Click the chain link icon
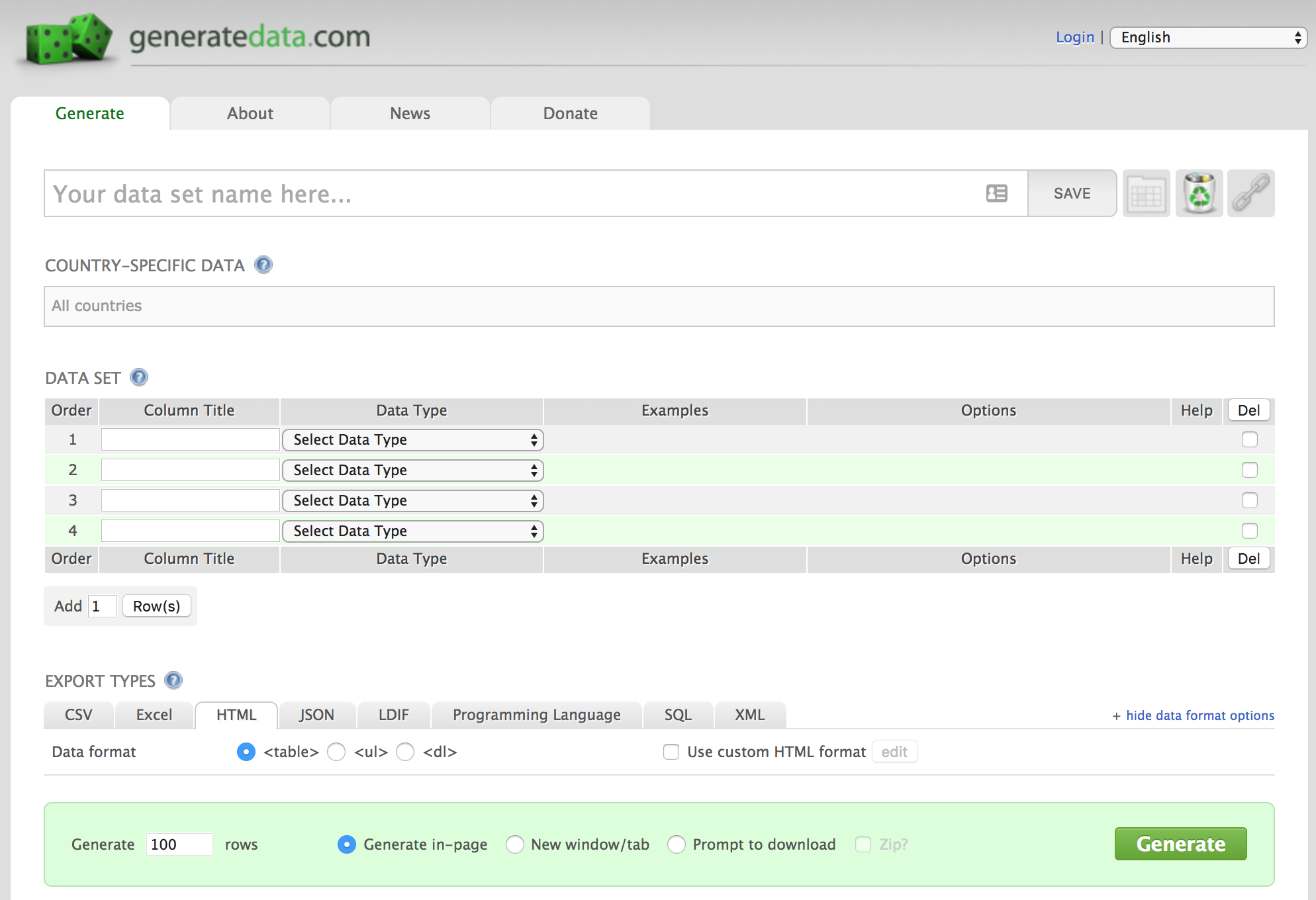Screen dimensions: 1316x900 point(1250,193)
